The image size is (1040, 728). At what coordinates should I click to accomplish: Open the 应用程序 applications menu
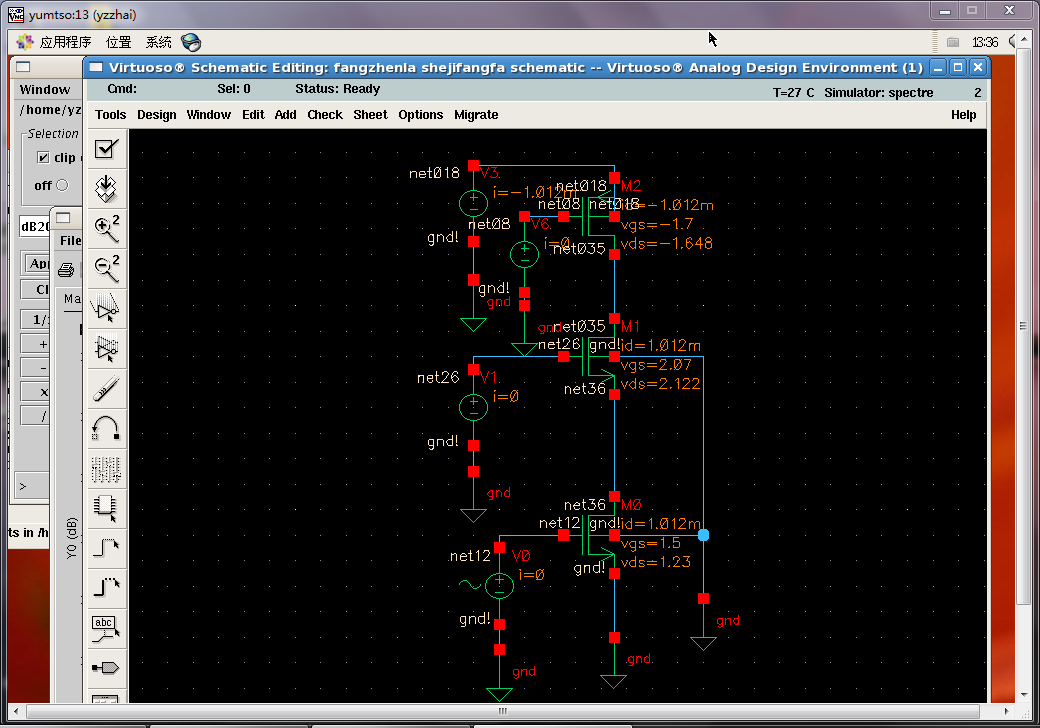point(65,42)
